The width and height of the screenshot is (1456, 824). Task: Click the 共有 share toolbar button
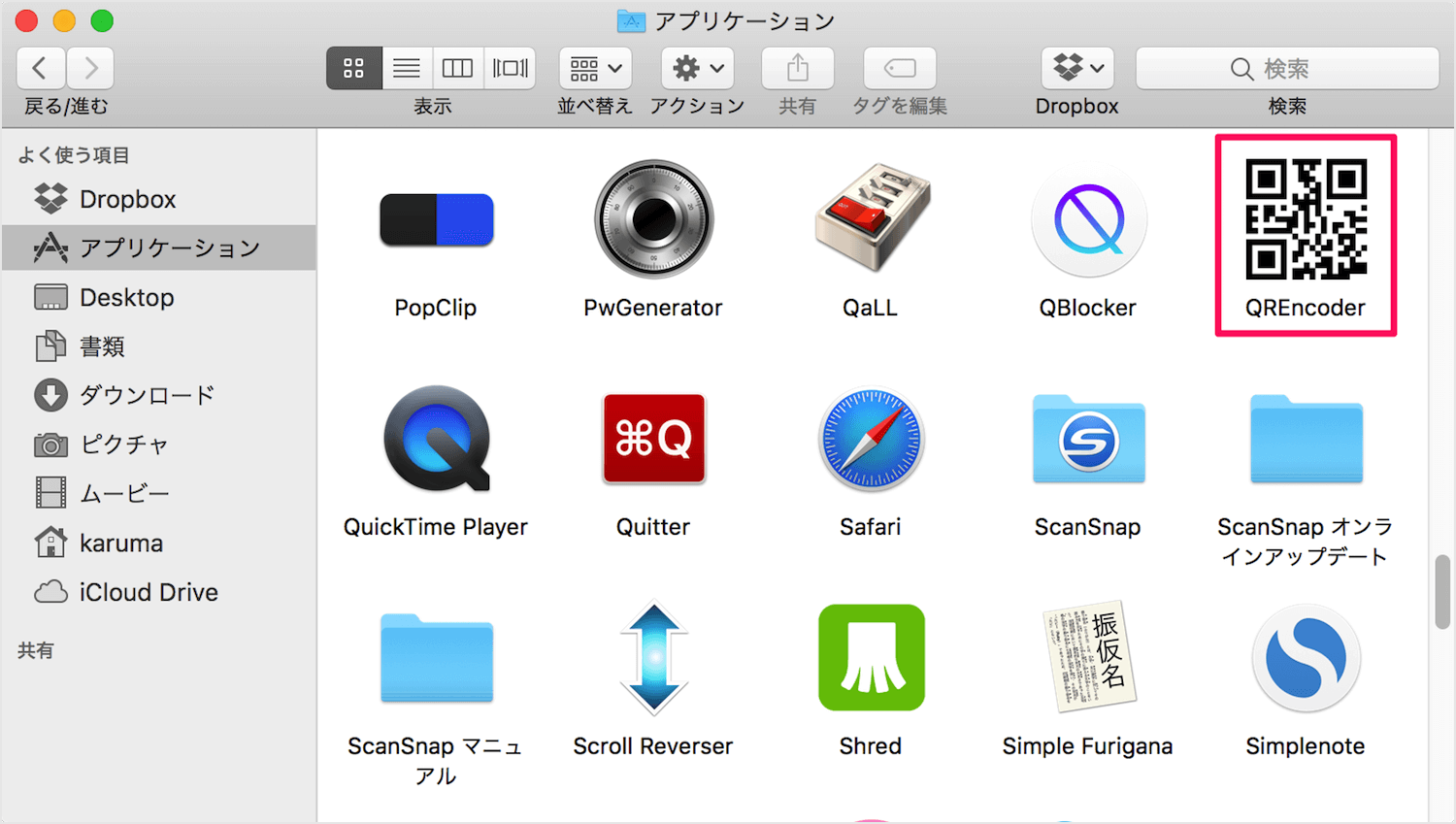797,68
